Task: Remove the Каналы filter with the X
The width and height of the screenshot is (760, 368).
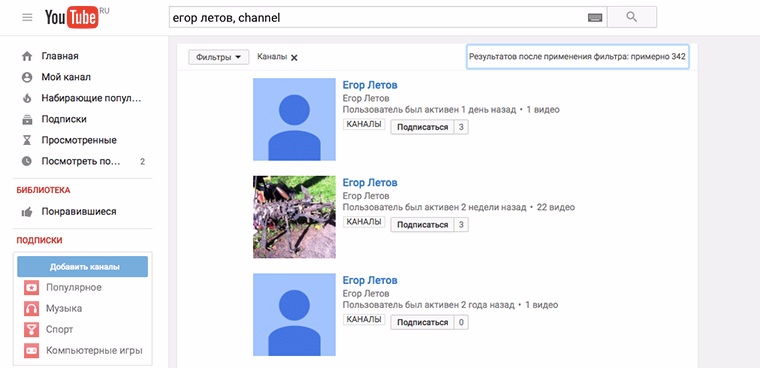Action: [294, 58]
